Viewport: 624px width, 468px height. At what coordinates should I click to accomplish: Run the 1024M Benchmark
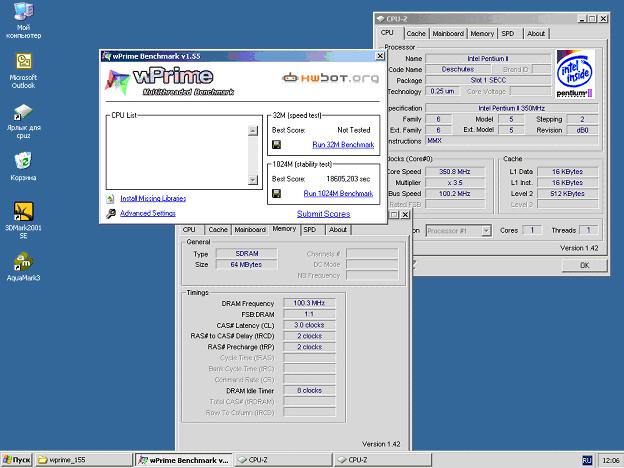[x=338, y=194]
